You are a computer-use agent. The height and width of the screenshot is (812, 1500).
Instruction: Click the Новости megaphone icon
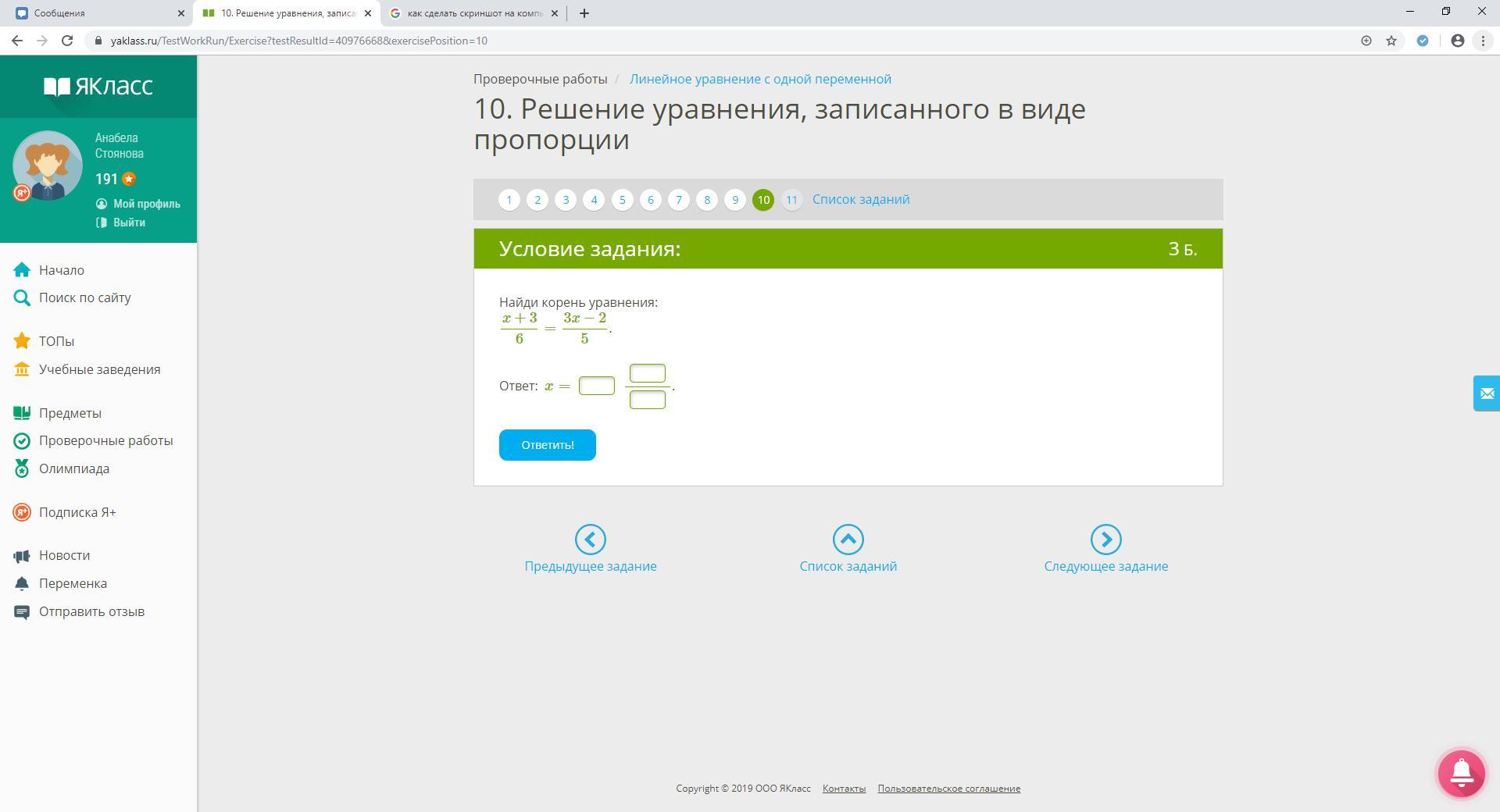pos(22,556)
